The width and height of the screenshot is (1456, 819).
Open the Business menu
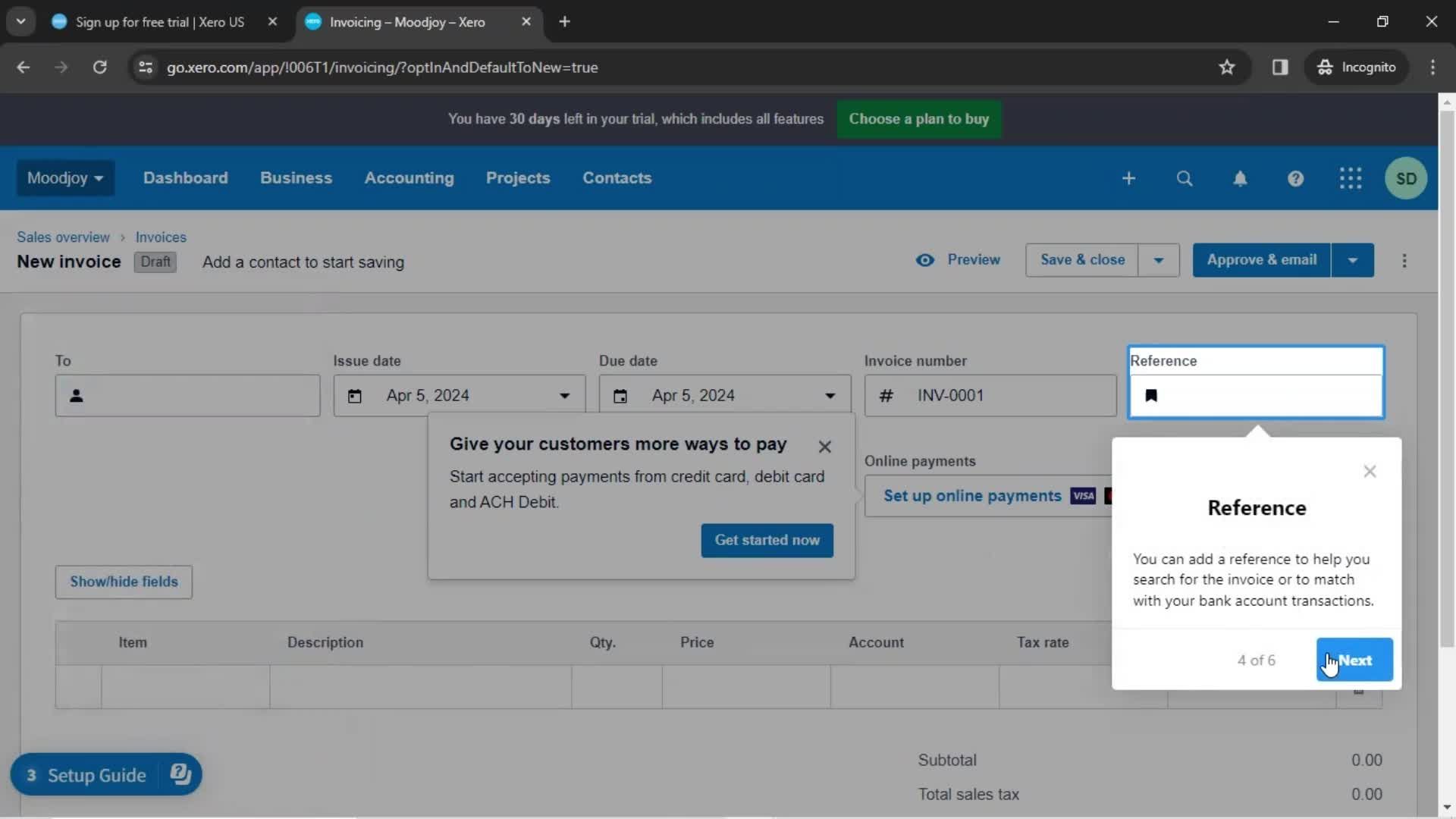(296, 178)
